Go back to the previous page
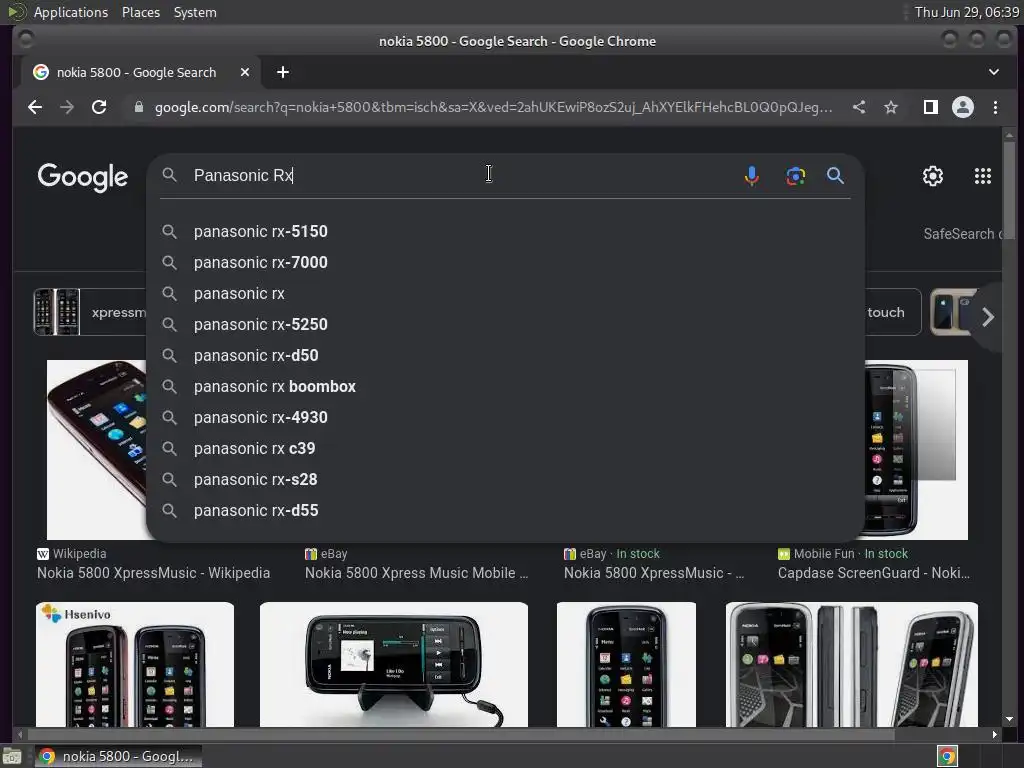 pos(35,107)
